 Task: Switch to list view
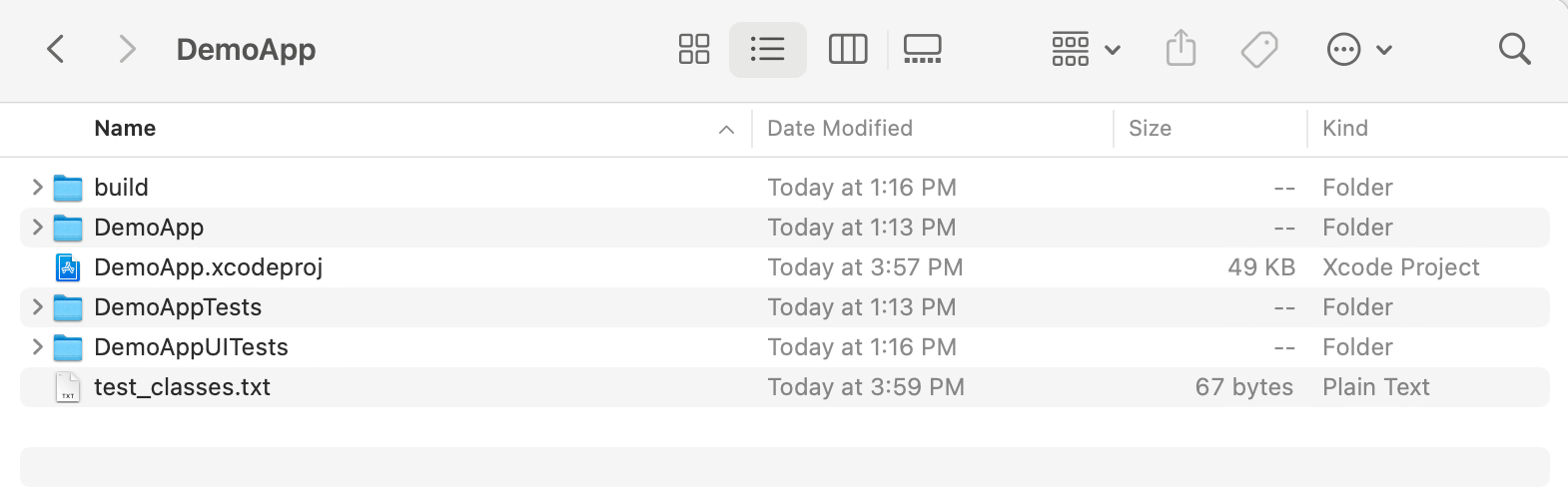(x=767, y=49)
